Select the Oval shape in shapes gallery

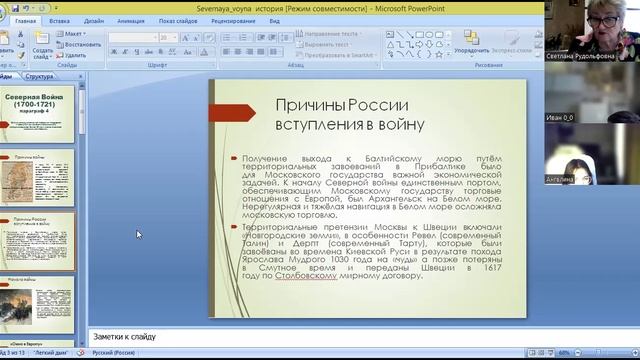pyautogui.click(x=429, y=35)
